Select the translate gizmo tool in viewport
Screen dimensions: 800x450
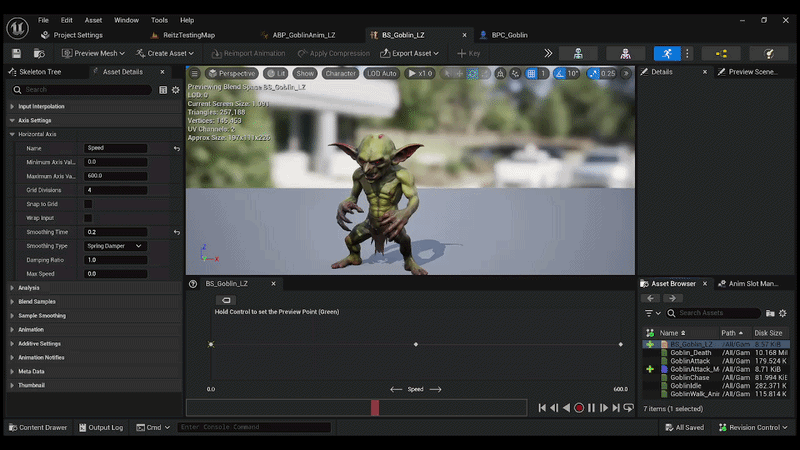click(460, 73)
